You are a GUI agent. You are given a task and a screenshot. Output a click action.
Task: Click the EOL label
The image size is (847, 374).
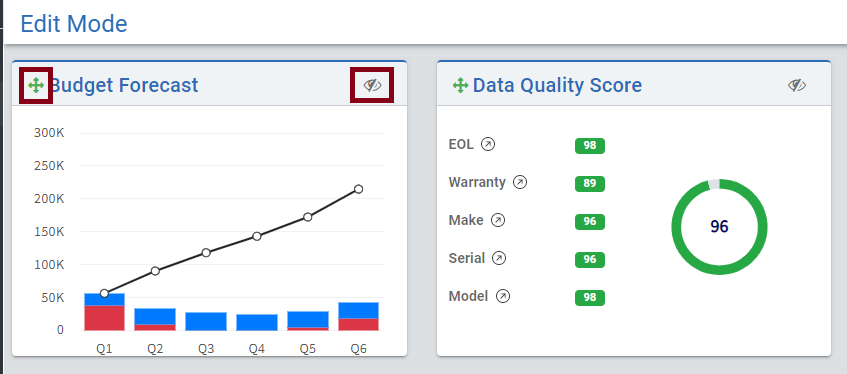(461, 144)
